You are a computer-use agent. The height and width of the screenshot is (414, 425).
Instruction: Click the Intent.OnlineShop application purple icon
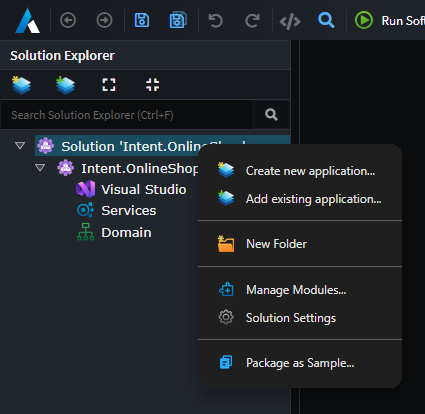[x=66, y=168]
